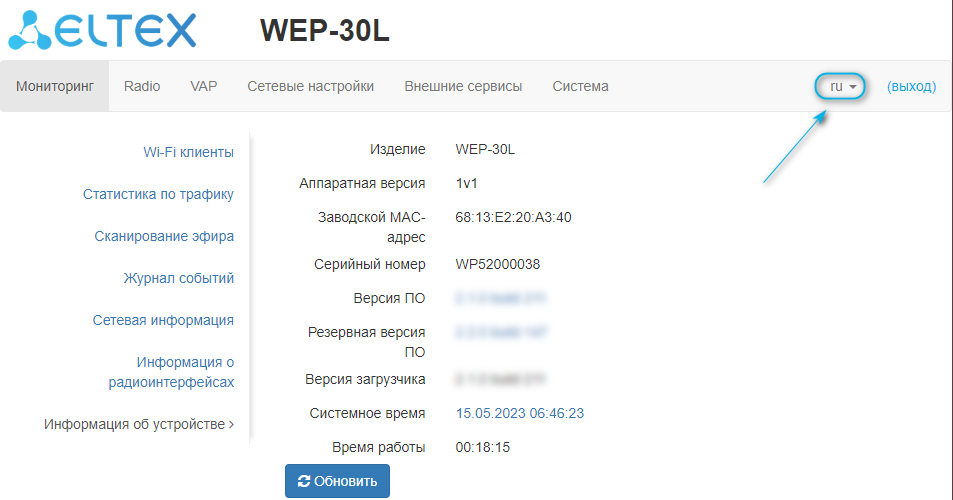Select the Система tab
Image resolution: width=953 pixels, height=500 pixels.
580,86
